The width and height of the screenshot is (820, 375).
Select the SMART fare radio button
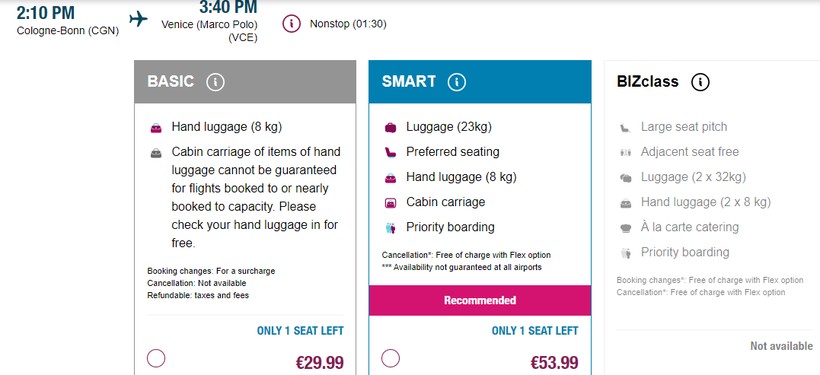click(x=390, y=359)
